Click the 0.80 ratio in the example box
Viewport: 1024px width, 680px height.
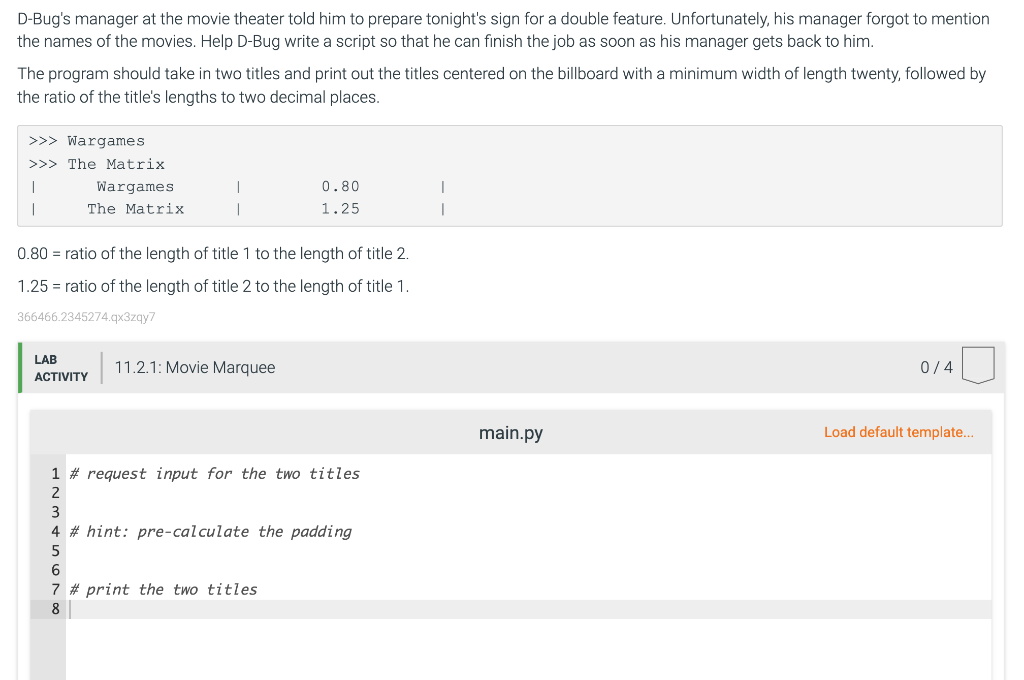(x=339, y=186)
